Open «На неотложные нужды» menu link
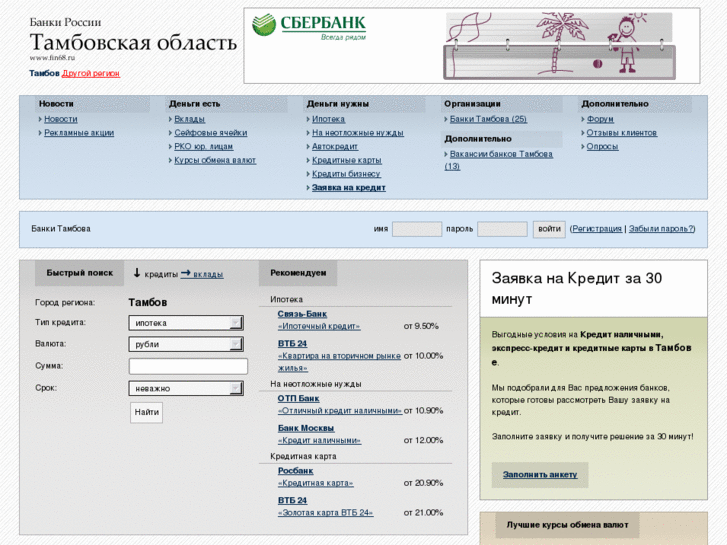Screen dimensions: 727x545 tap(357, 133)
